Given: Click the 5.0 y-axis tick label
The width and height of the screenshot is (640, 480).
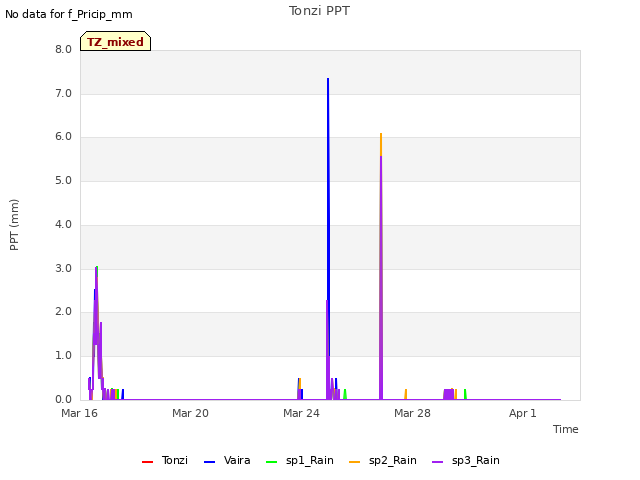Looking at the screenshot, I should click(x=63, y=181).
